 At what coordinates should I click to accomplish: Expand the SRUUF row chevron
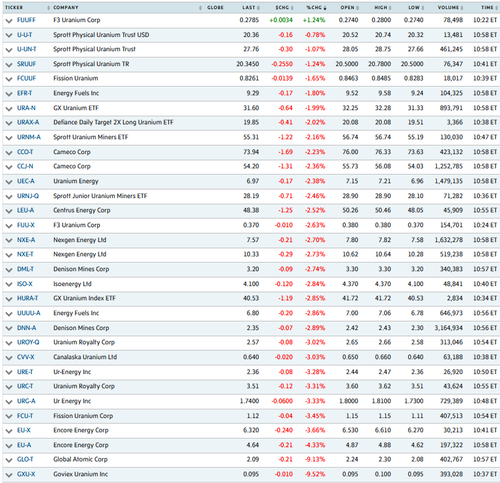click(x=9, y=65)
